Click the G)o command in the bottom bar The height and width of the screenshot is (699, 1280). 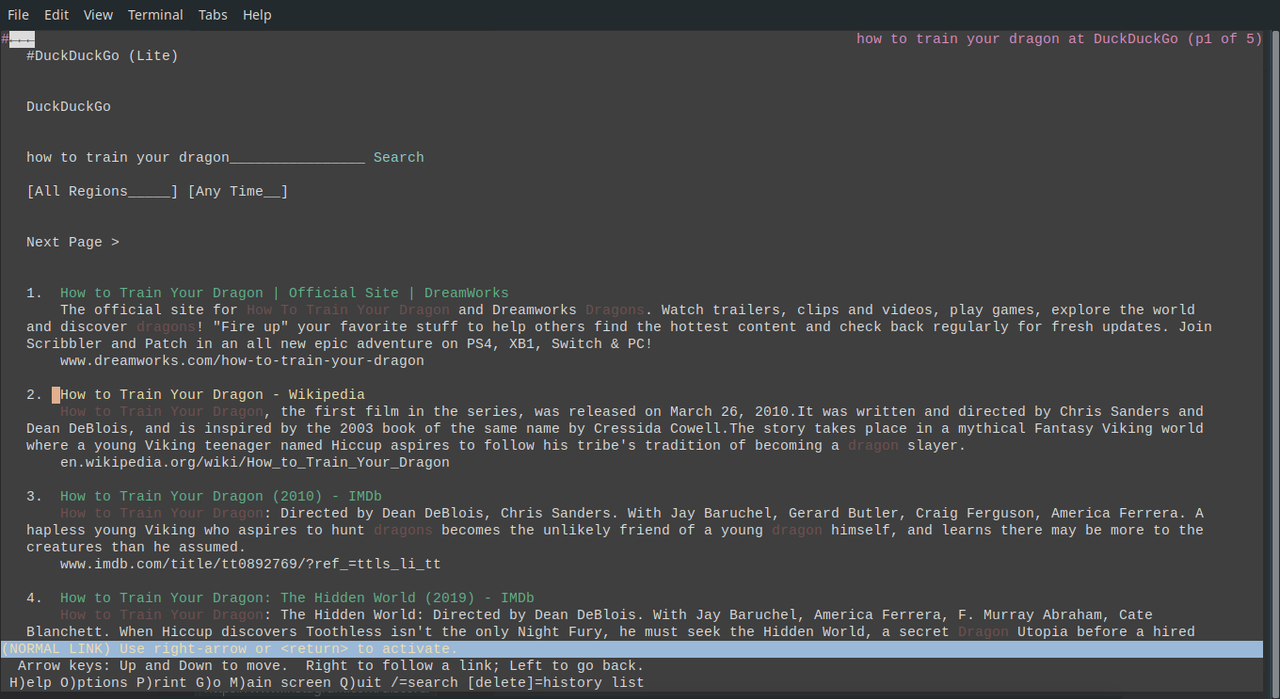(208, 683)
